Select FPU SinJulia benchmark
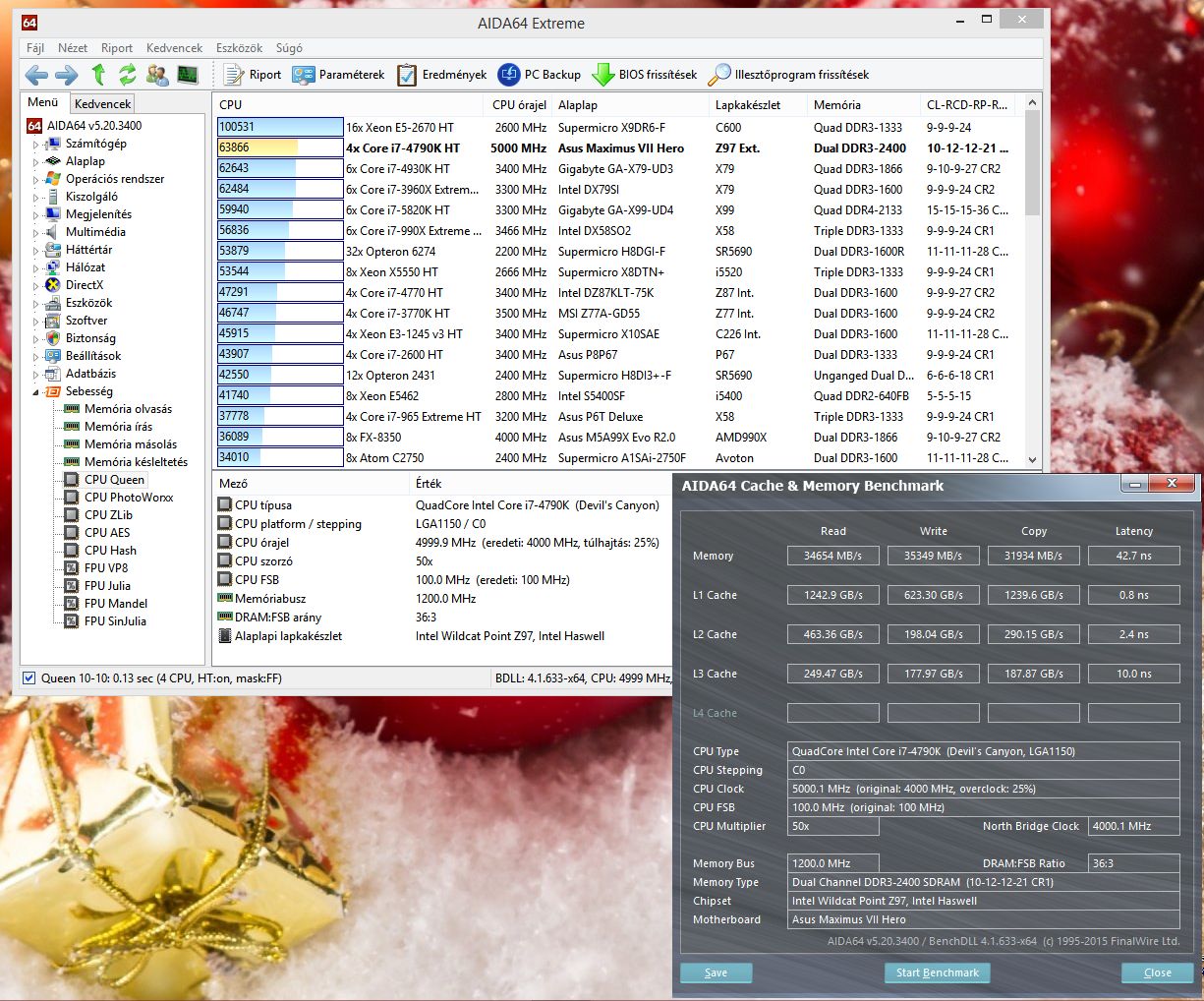1204x1001 pixels. tap(115, 621)
